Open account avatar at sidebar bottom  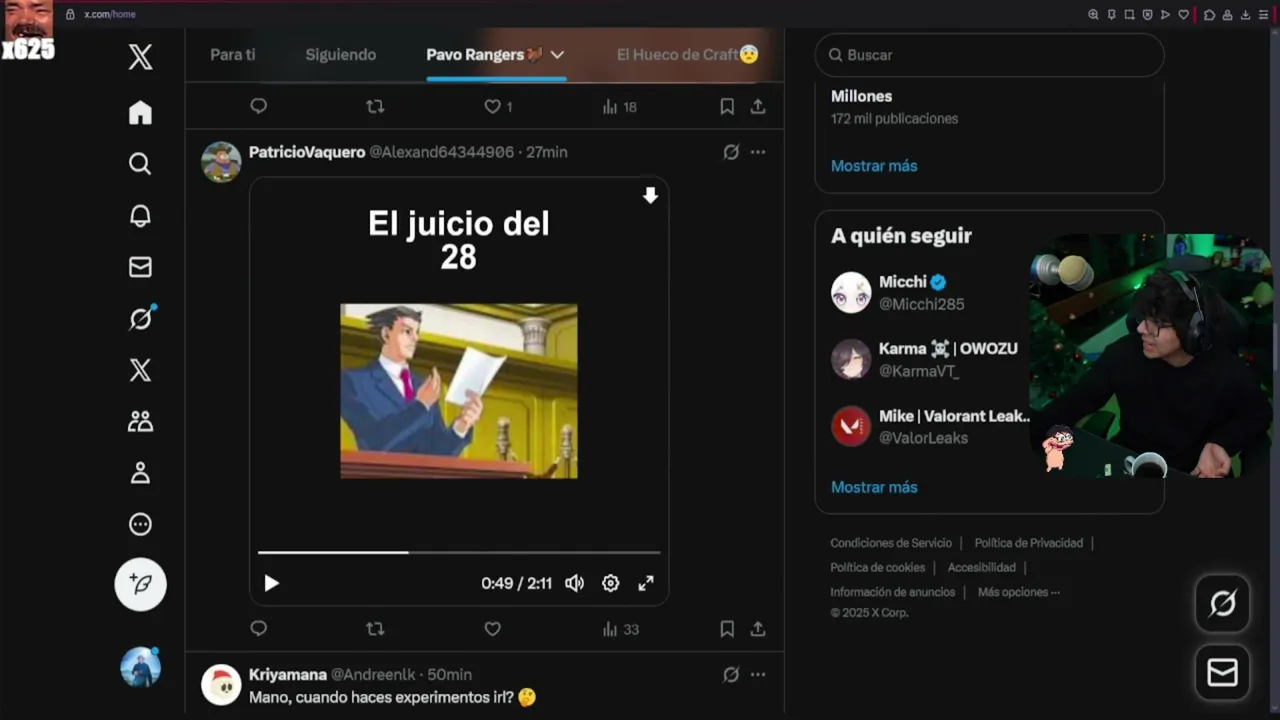(x=140, y=667)
